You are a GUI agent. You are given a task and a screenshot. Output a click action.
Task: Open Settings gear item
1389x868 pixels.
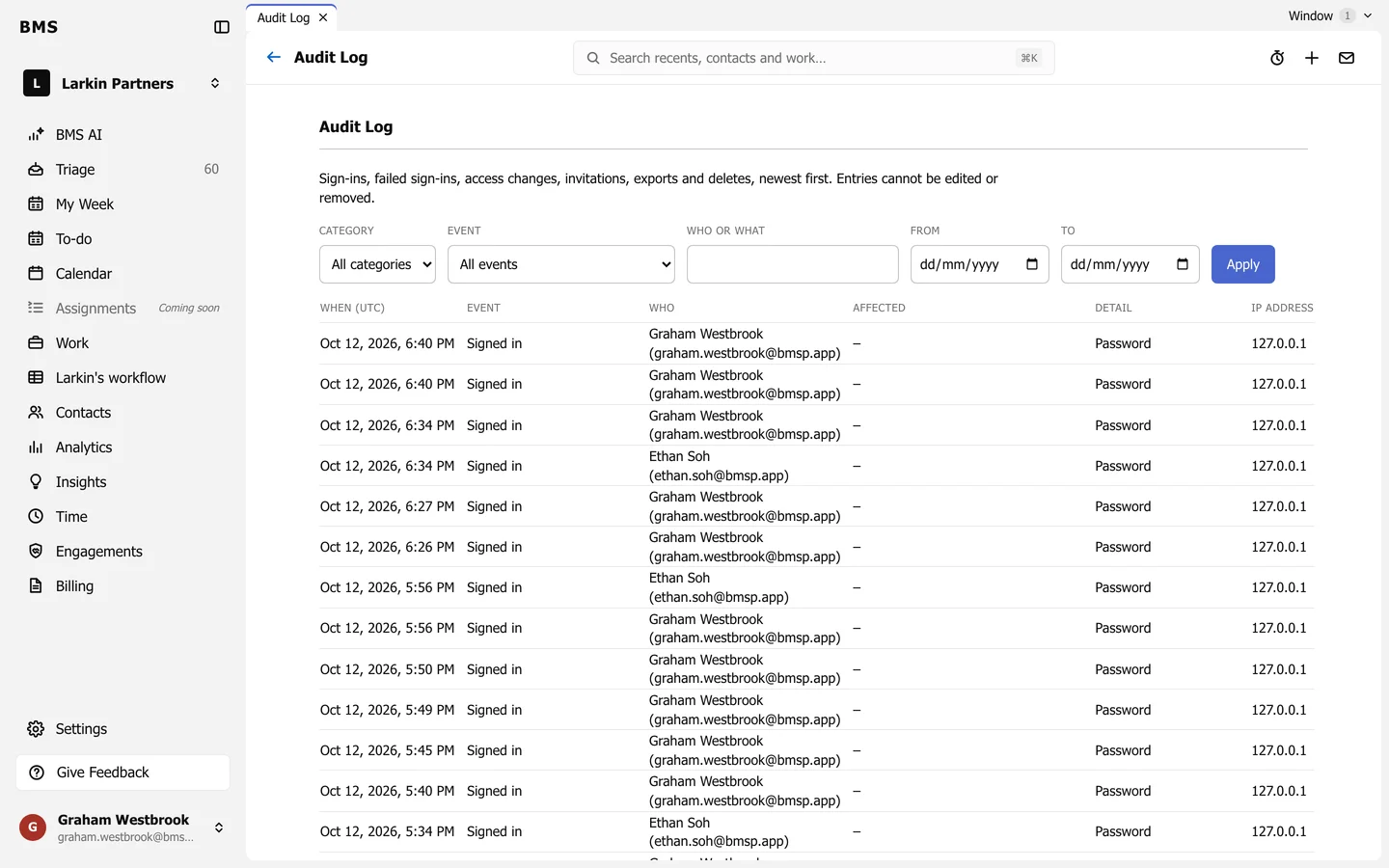tap(123, 729)
